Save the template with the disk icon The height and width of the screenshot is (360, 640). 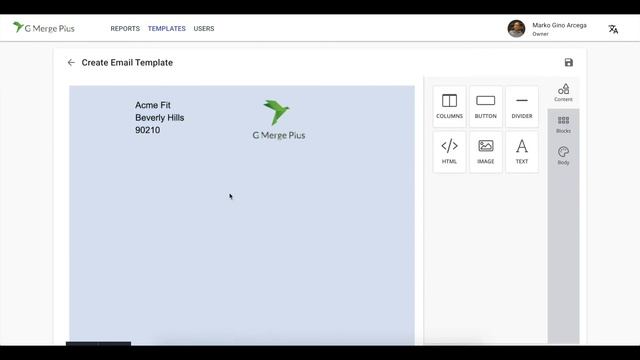[569, 62]
